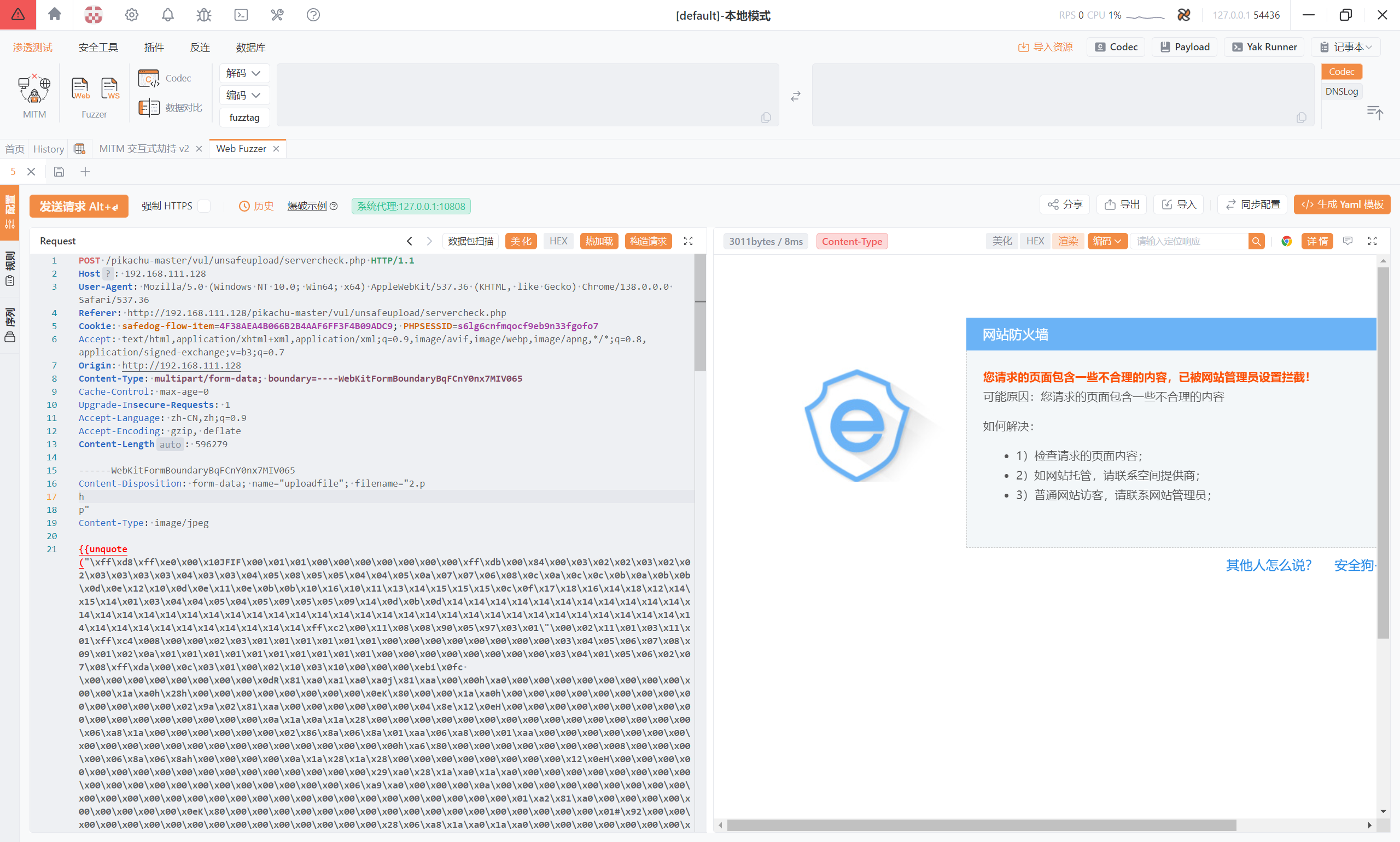Click the save fuzzer tab icon
Viewport: 1400px width, 842px height.
point(59,171)
